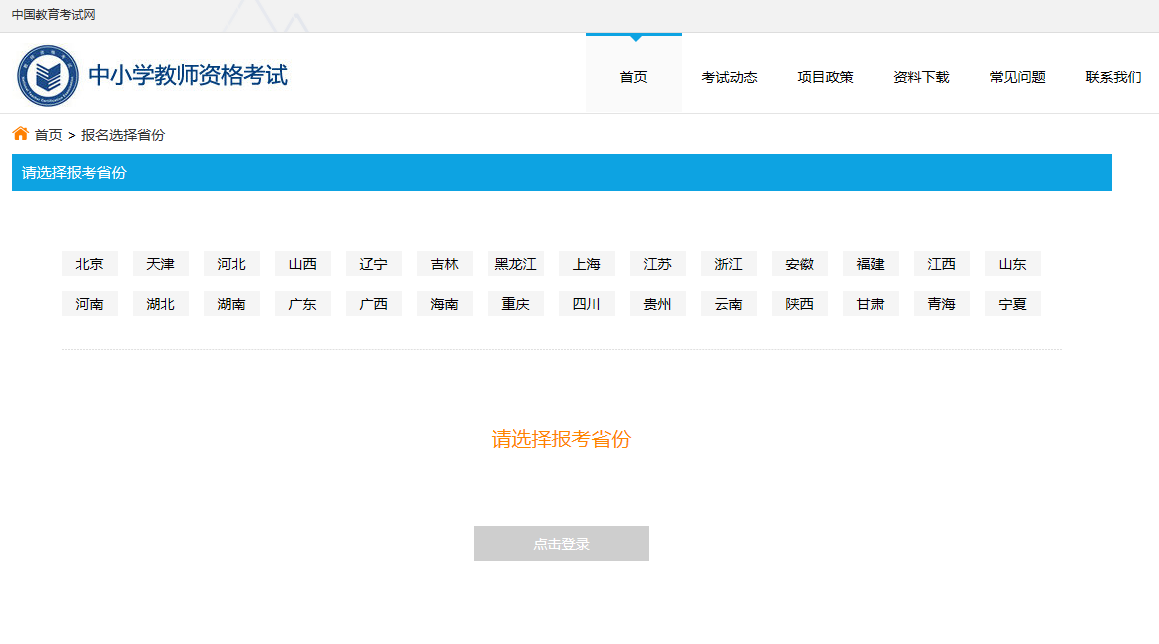Screen dimensions: 1159x644
Task: Click 首页 in the breadcrumb trail
Action: [x=49, y=135]
